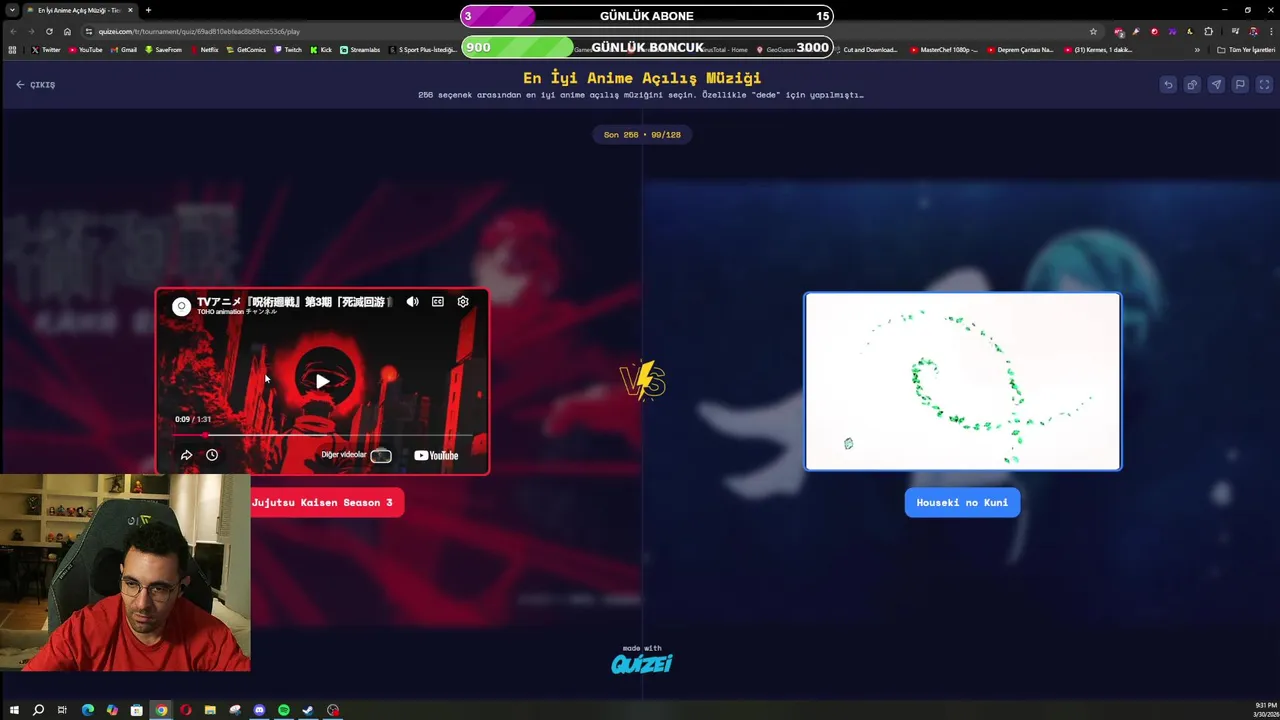The width and height of the screenshot is (1280, 720).
Task: Click TOHO animation channel avatar
Action: tap(181, 307)
